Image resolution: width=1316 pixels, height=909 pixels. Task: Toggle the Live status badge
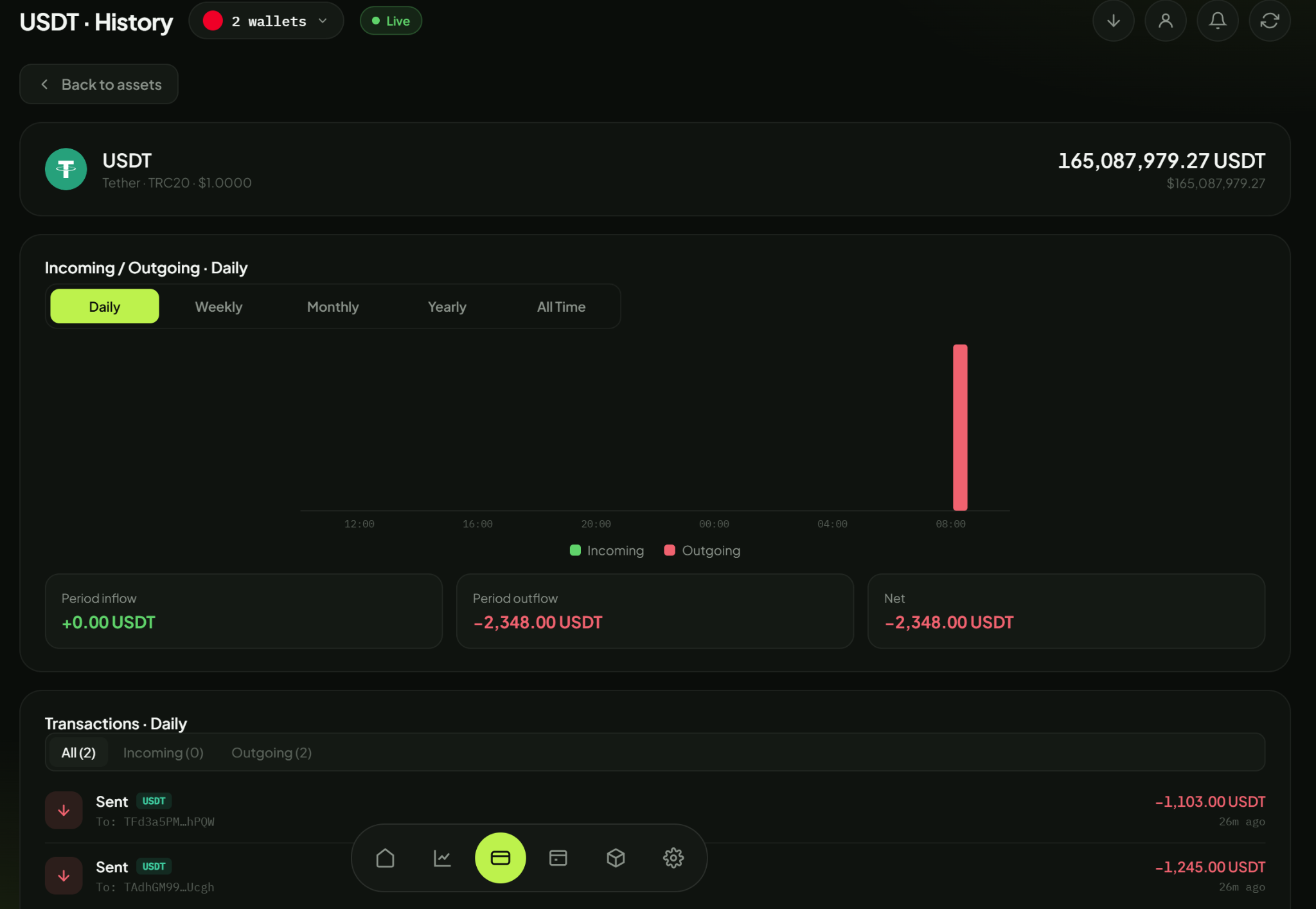click(x=391, y=21)
